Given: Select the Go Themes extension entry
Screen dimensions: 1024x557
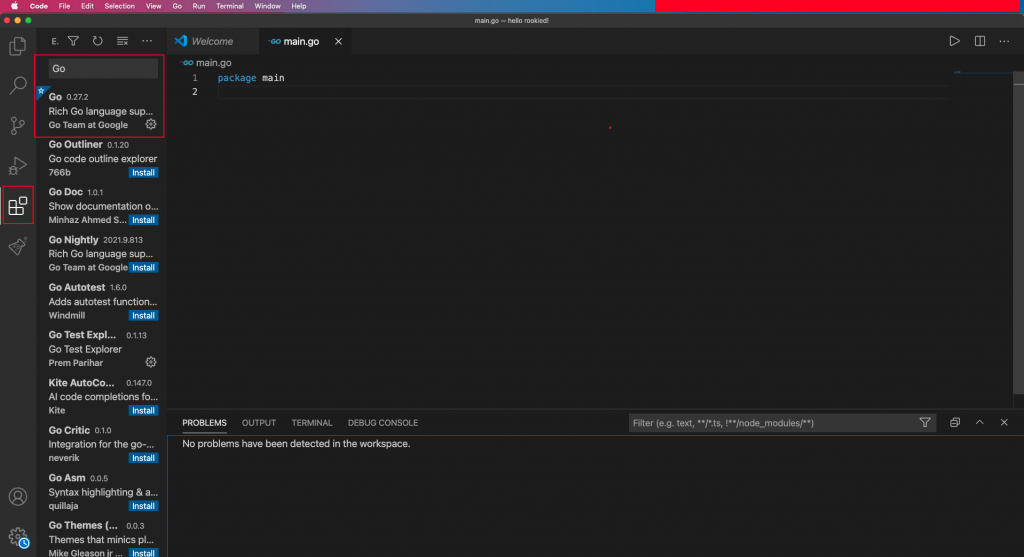Looking at the screenshot, I should tap(101, 539).
